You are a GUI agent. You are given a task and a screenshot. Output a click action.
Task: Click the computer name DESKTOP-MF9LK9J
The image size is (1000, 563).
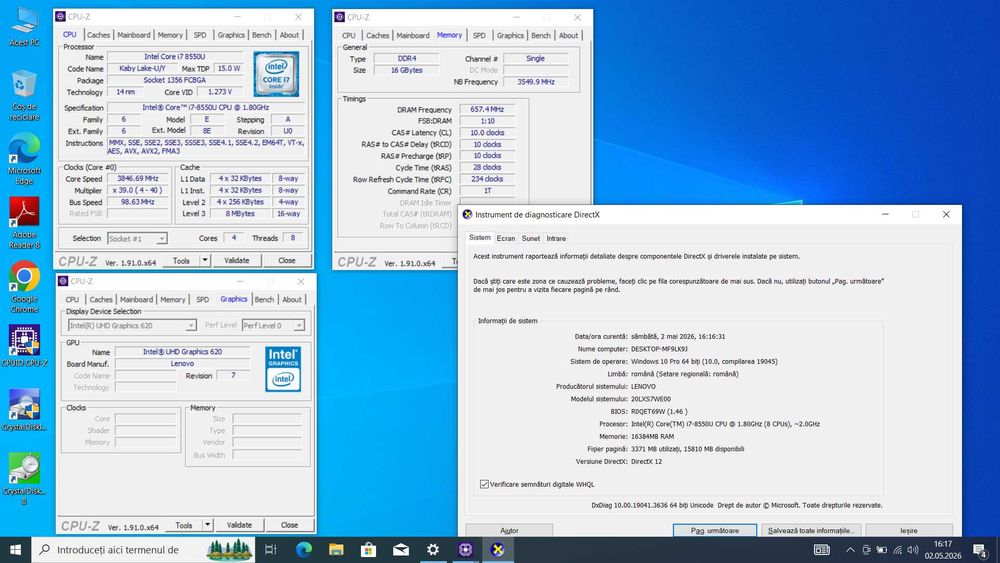click(x=659, y=349)
